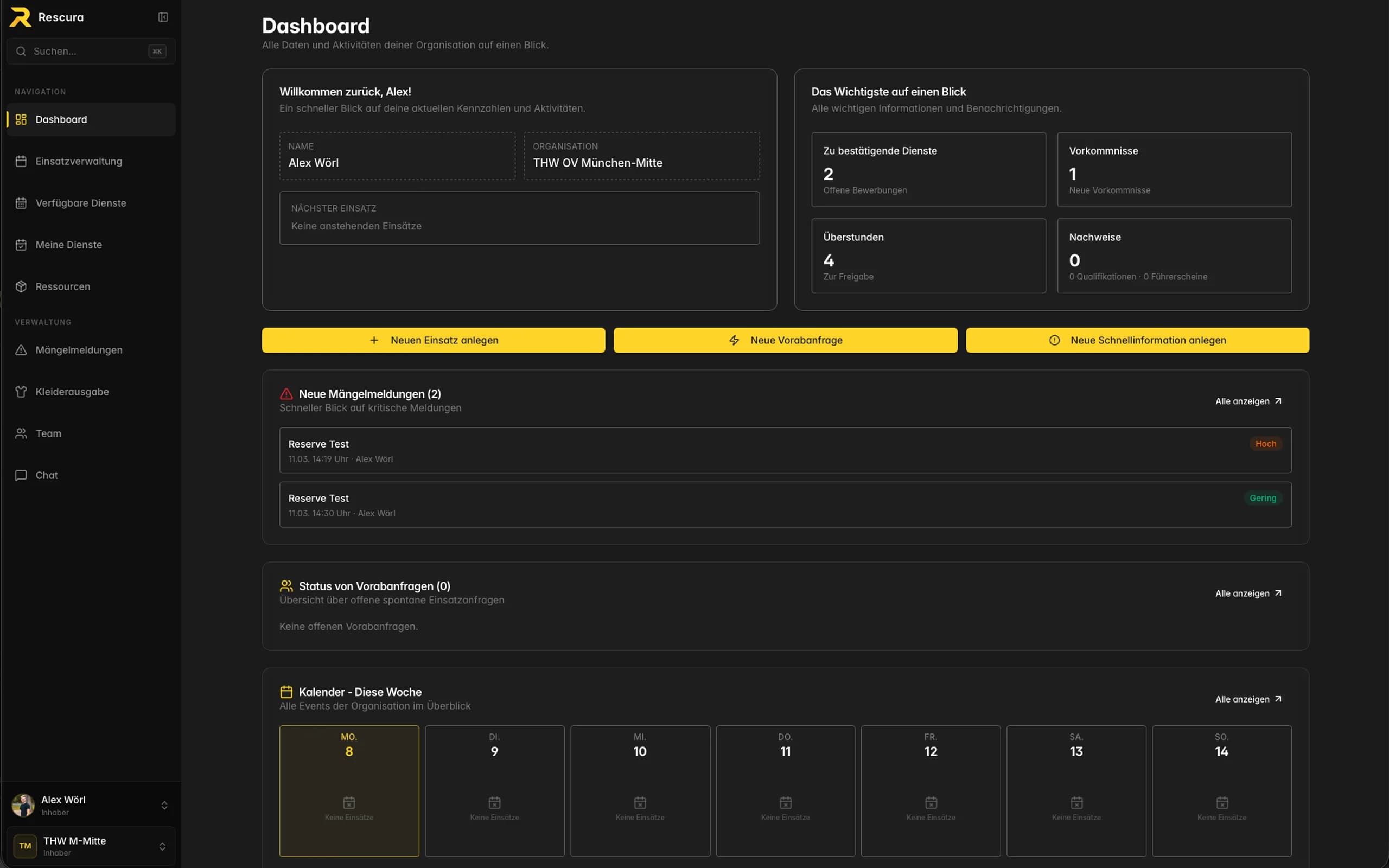Click the calendar icon by Kalender - Diese Woche
This screenshot has height=868, width=1389.
(x=286, y=692)
